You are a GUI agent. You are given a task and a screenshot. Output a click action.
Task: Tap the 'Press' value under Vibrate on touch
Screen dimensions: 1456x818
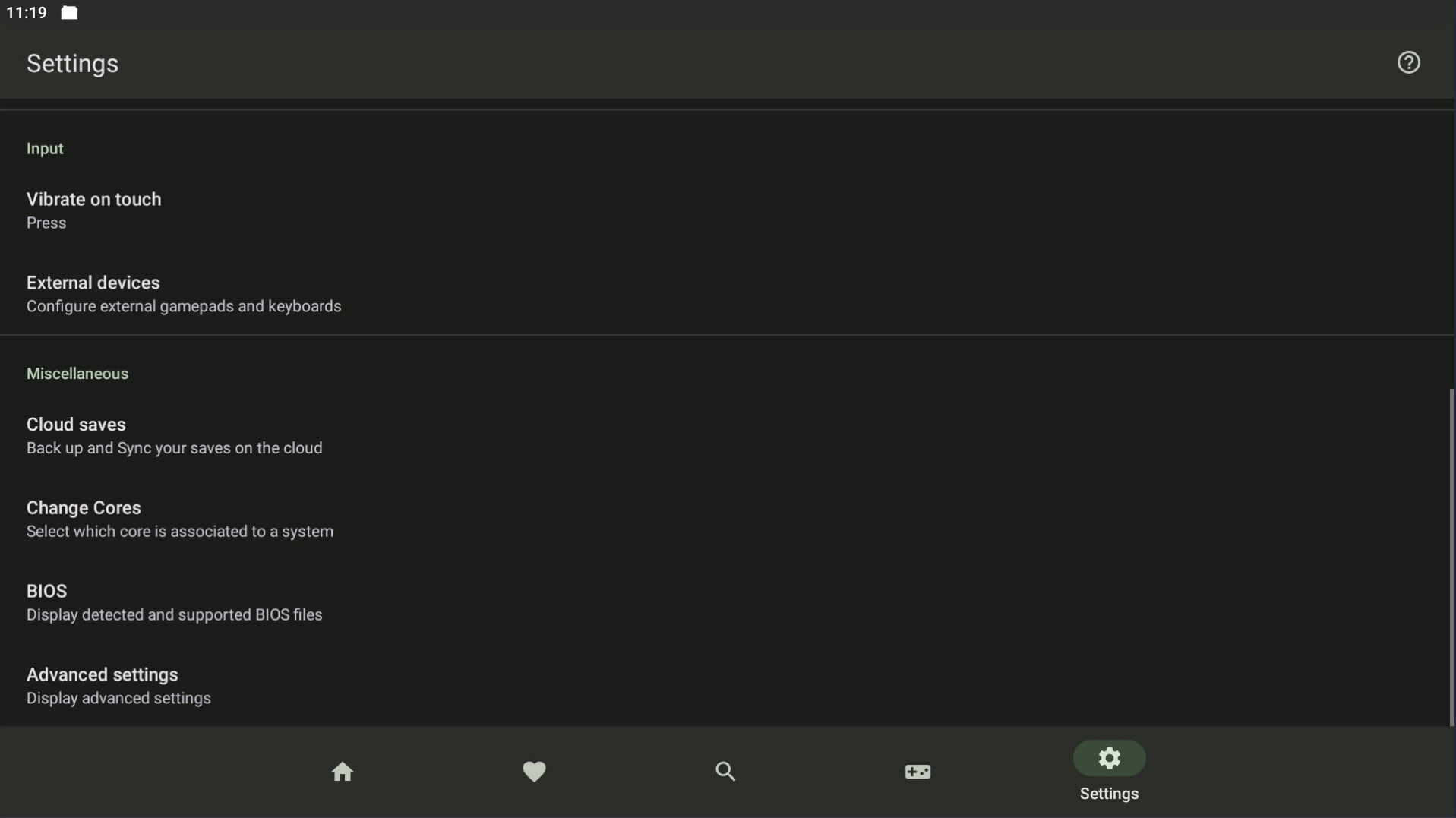46,223
